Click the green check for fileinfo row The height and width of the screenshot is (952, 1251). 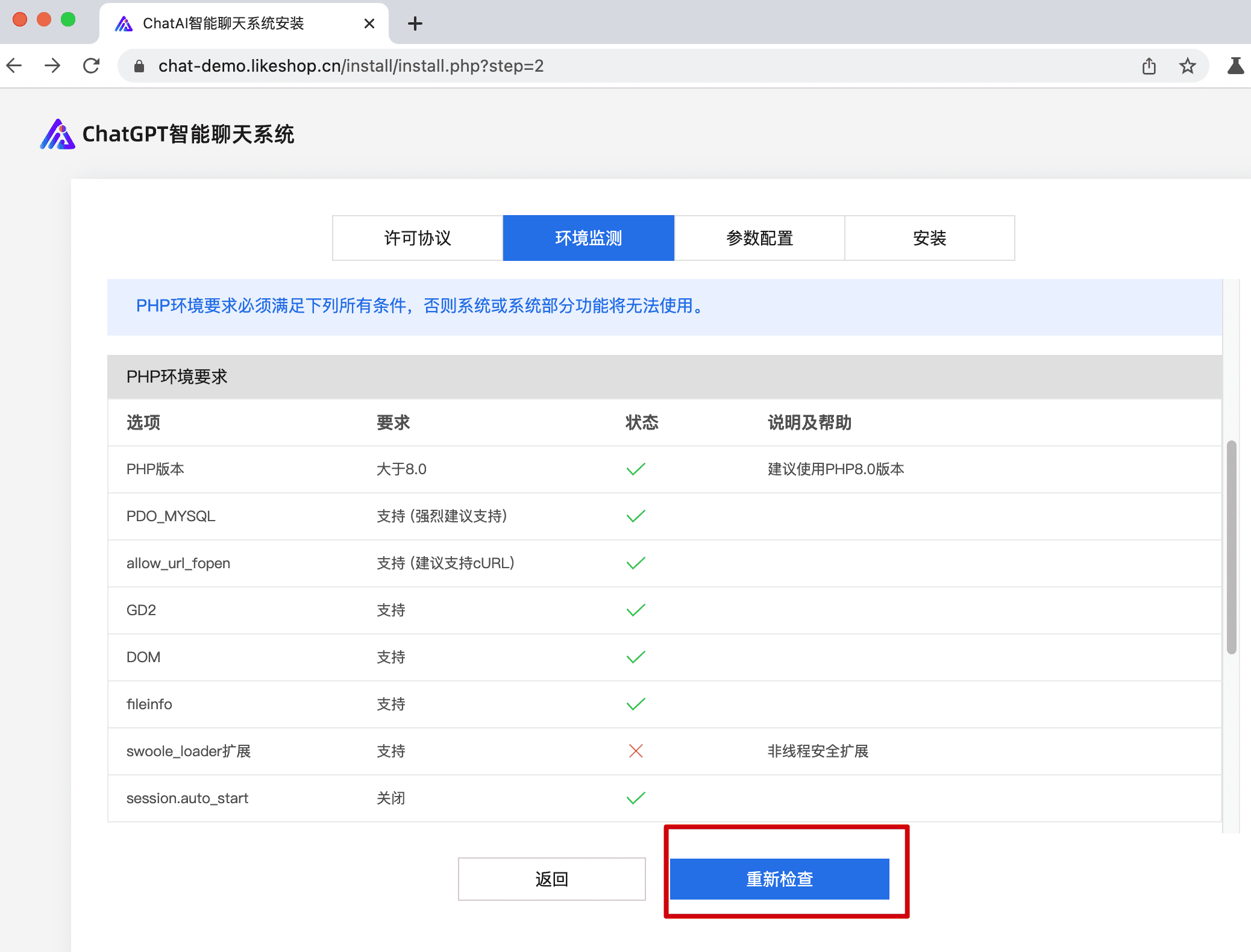(636, 704)
